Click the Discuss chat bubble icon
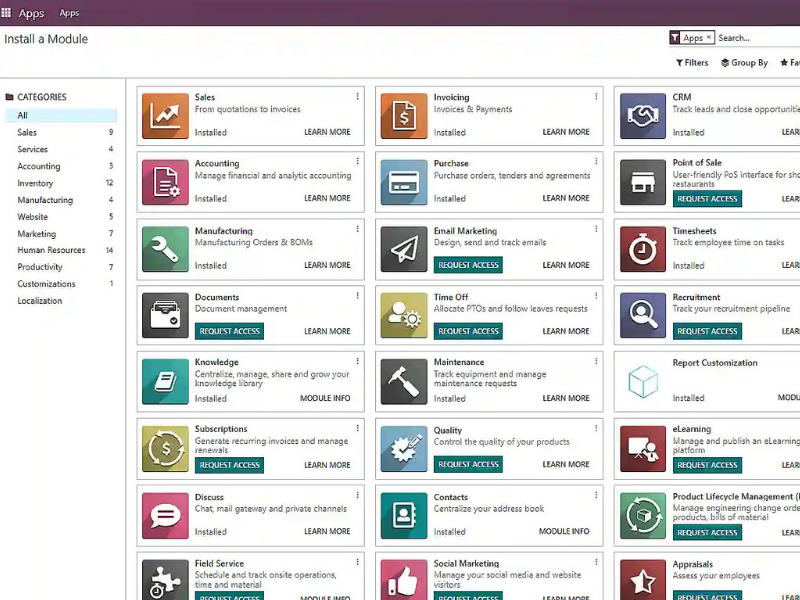This screenshot has width=800, height=600. point(165,515)
